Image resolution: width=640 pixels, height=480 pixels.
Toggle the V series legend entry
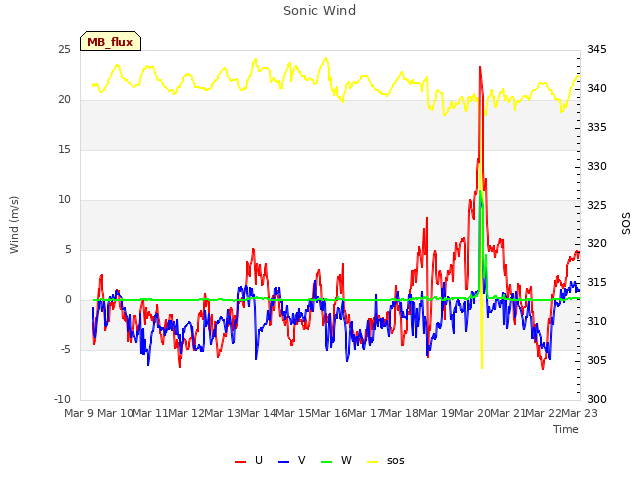click(x=292, y=461)
